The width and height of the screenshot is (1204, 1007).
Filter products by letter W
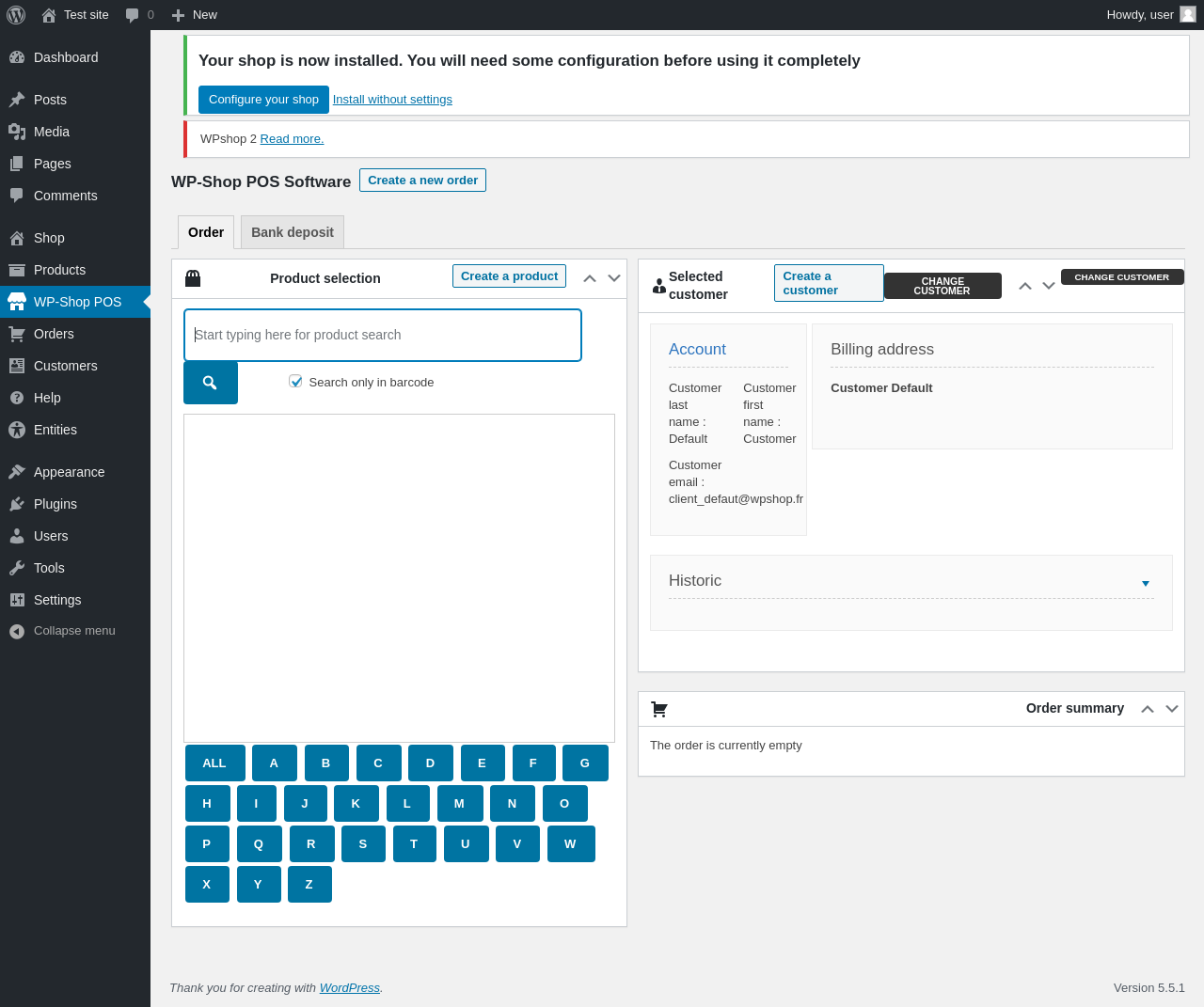click(571, 844)
